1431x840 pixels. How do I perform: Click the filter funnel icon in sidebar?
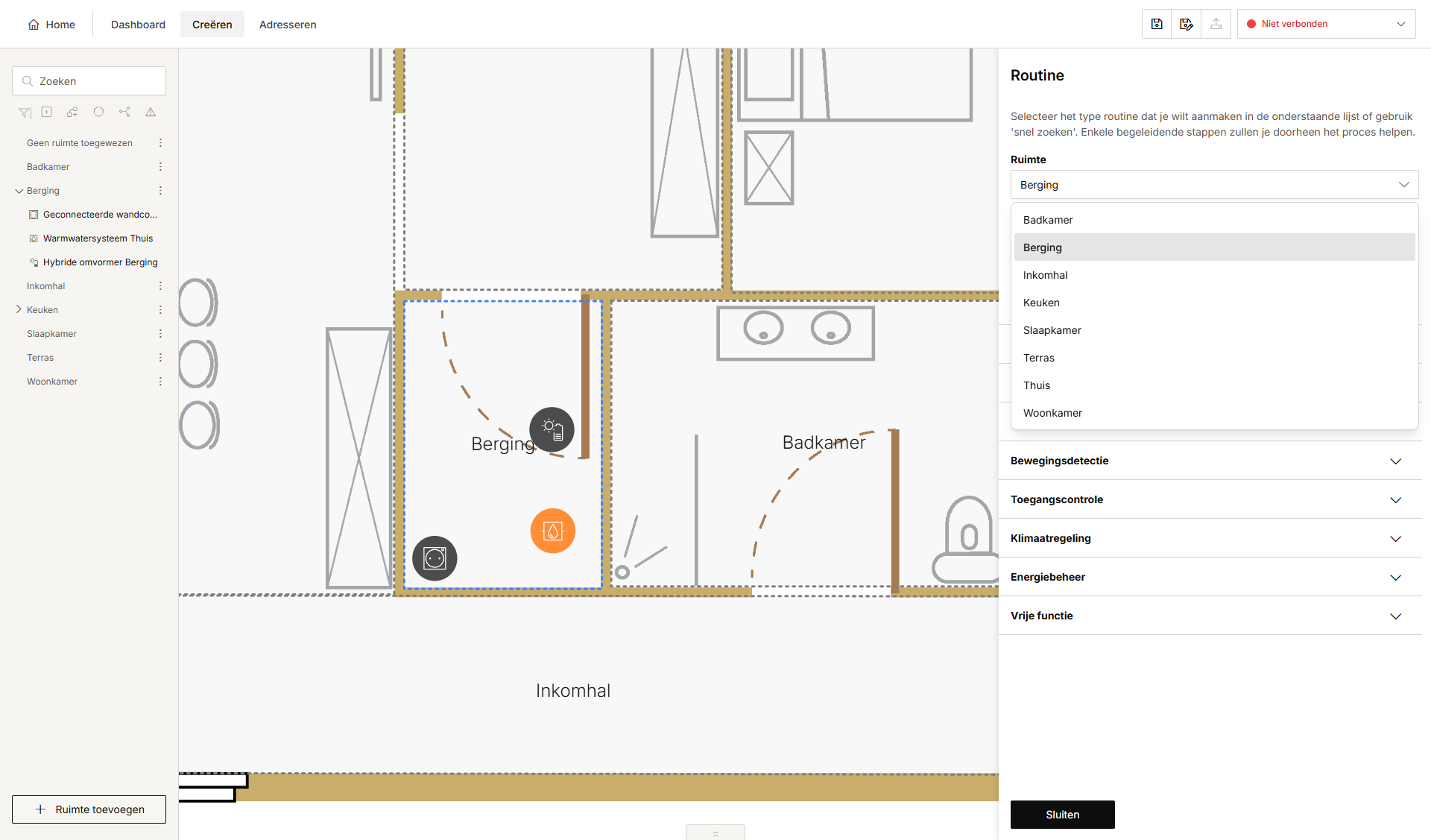click(25, 113)
